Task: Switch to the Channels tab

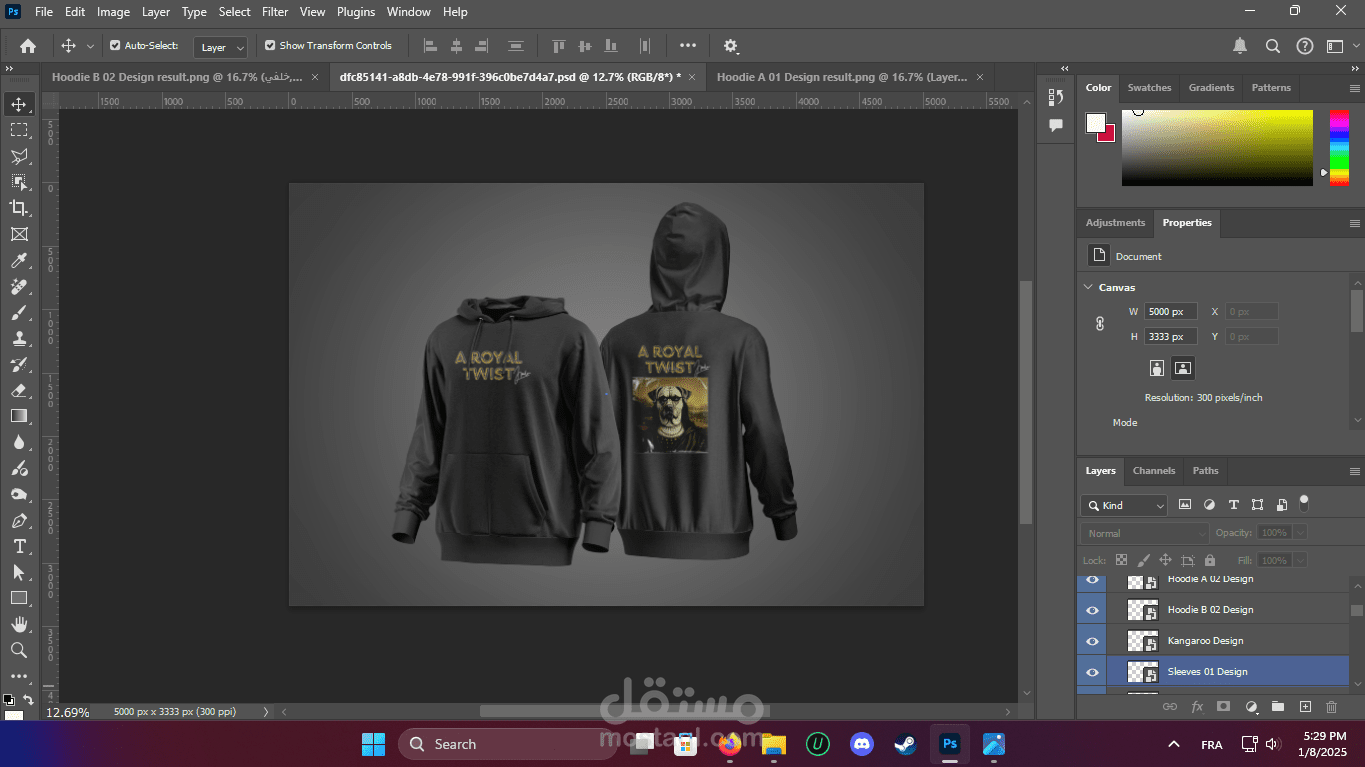Action: [1153, 471]
